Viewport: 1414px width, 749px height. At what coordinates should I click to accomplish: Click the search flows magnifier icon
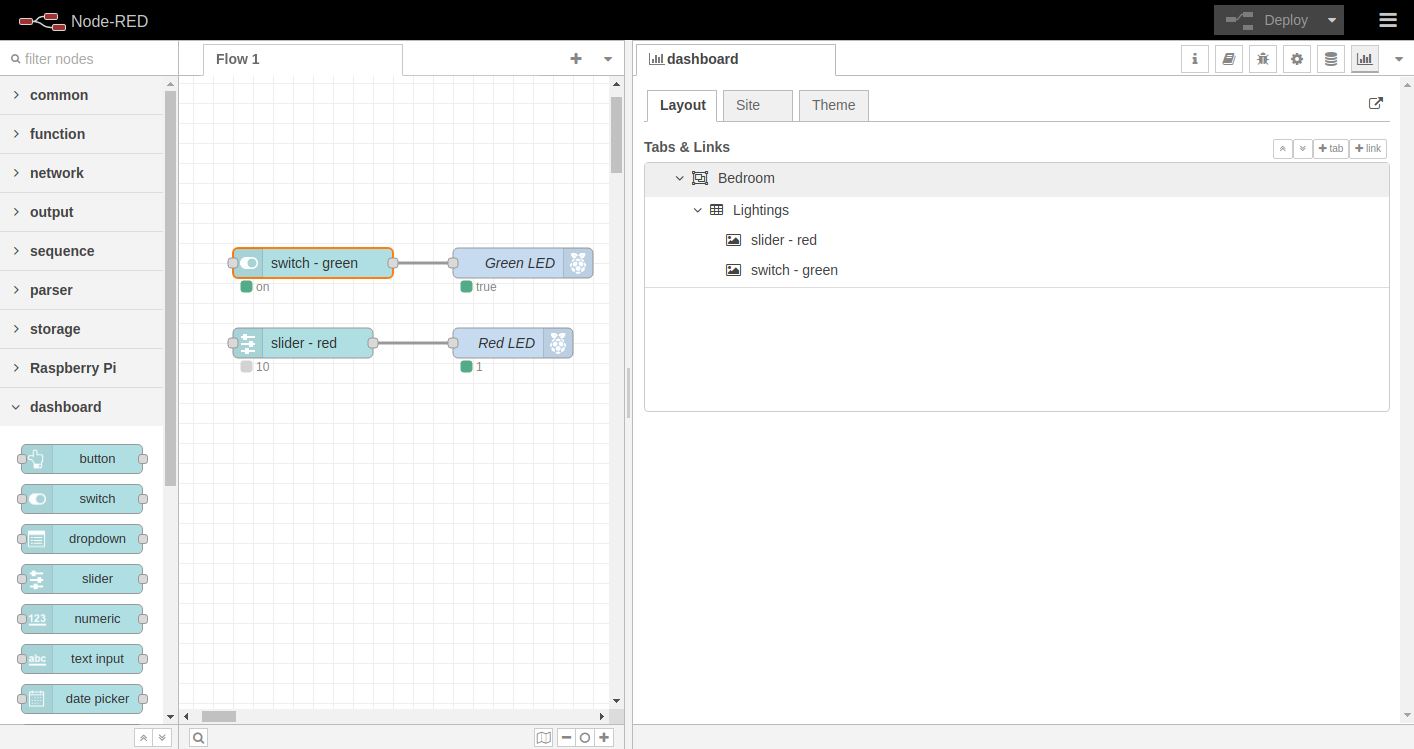[x=199, y=738]
